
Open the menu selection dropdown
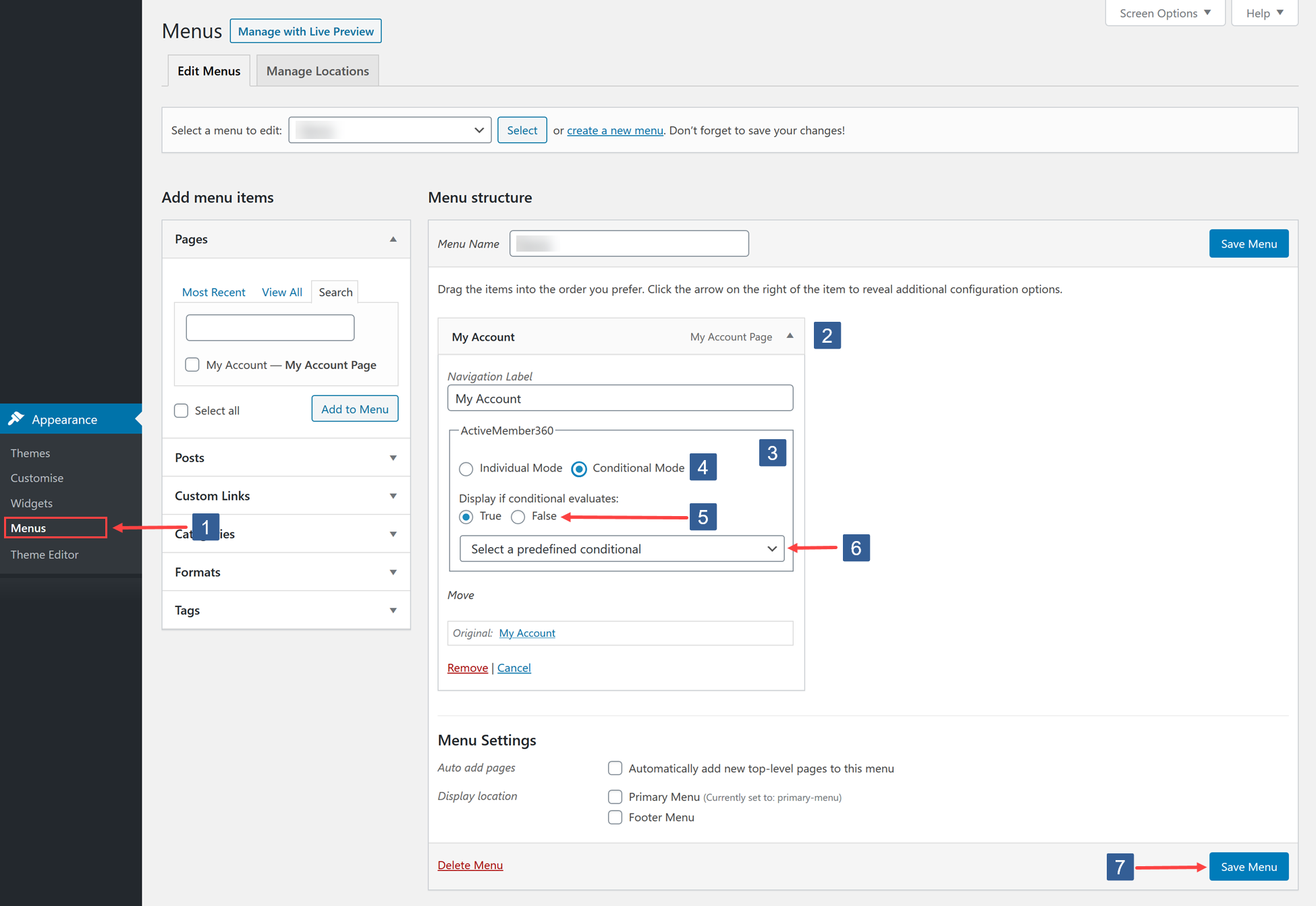(x=389, y=130)
